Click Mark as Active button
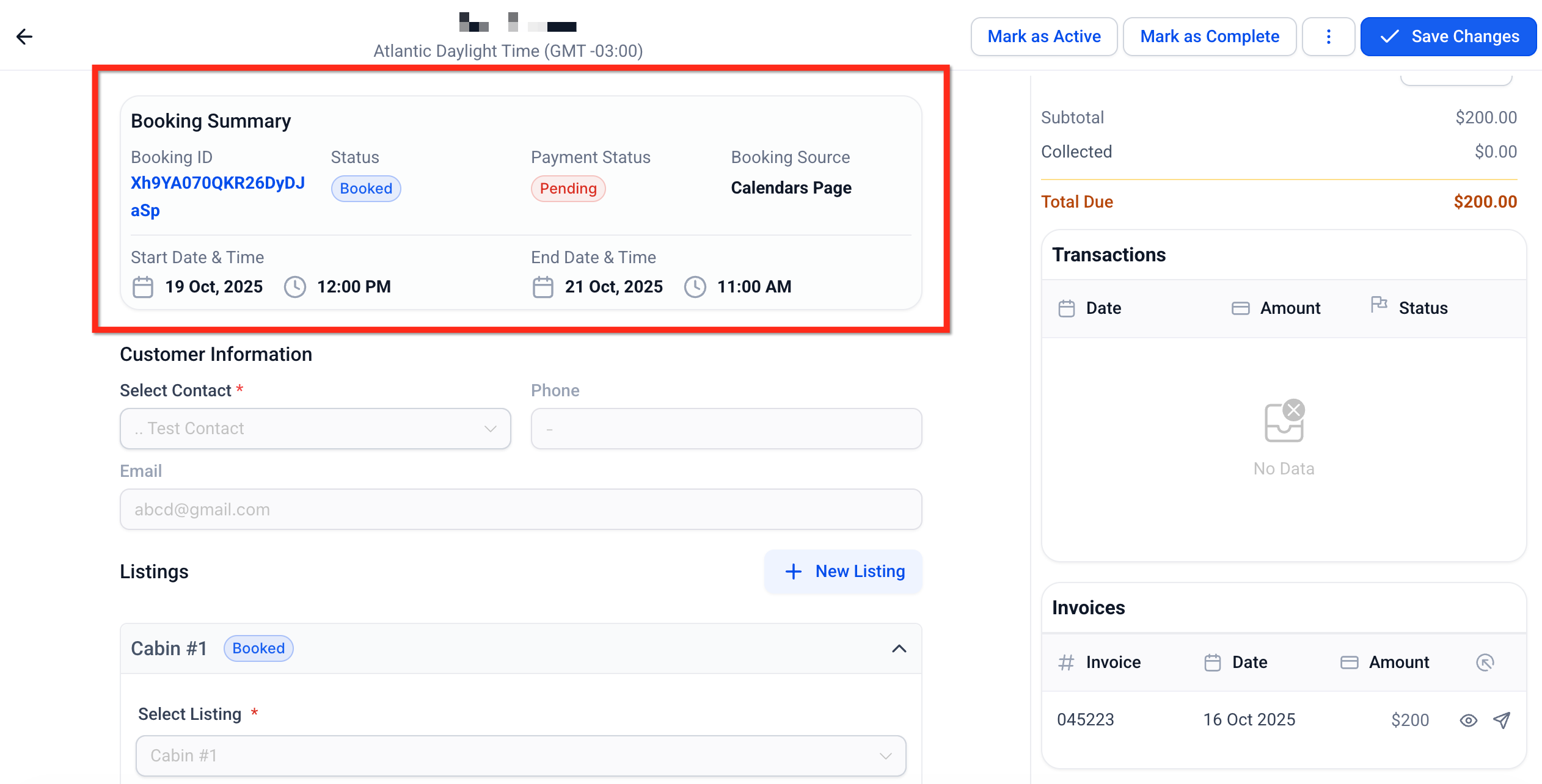The image size is (1542, 784). click(1043, 37)
